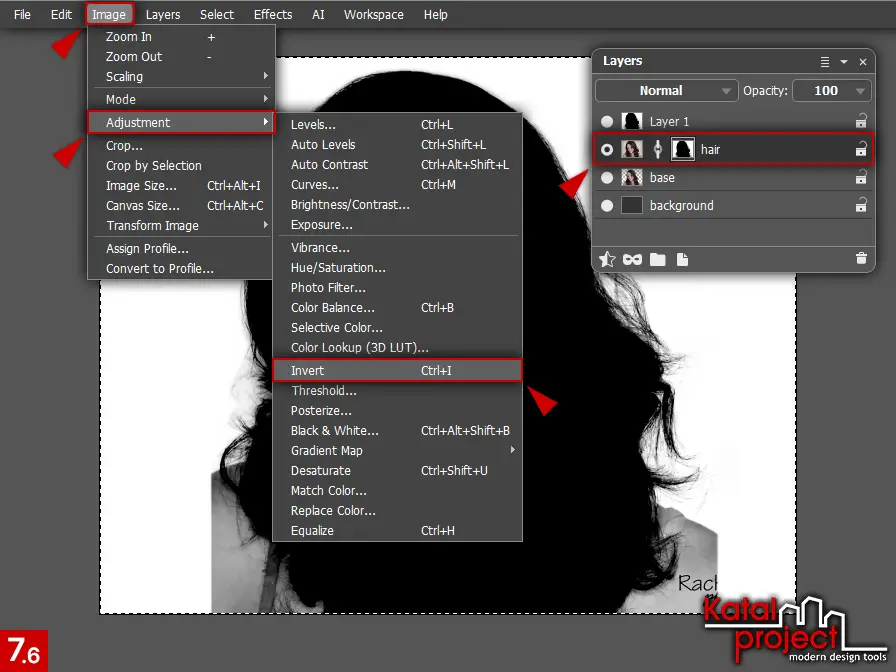Toggle visibility of Layer 1

click(x=608, y=121)
